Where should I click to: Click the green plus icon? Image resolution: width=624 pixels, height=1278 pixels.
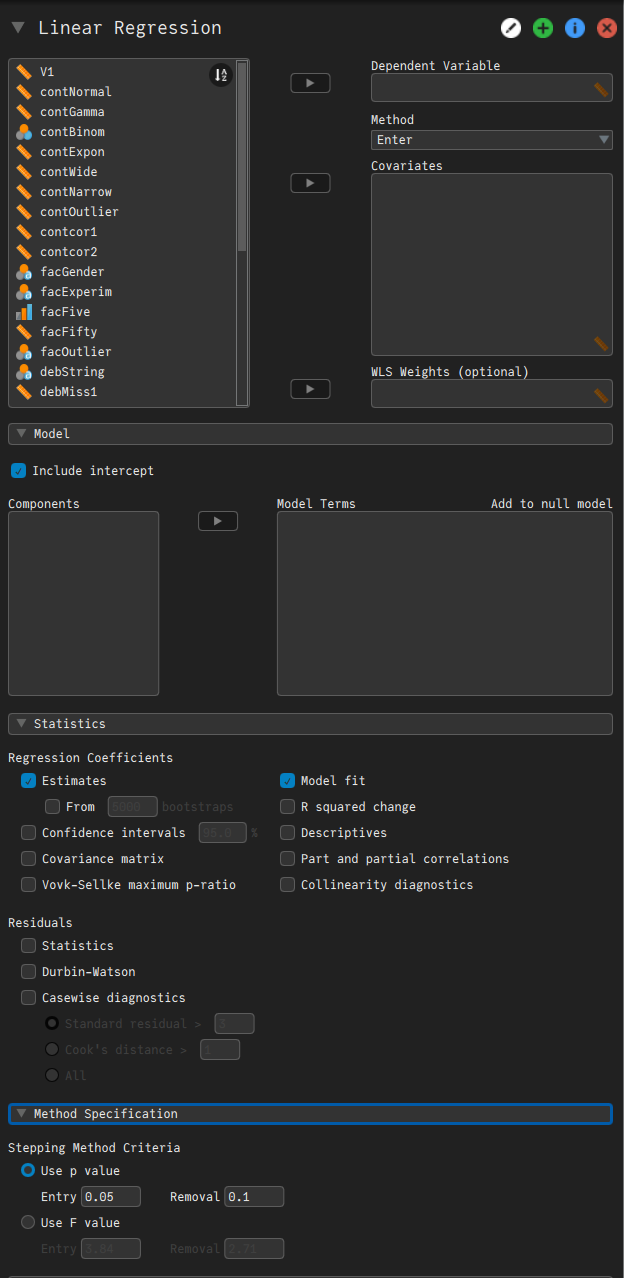tap(543, 28)
